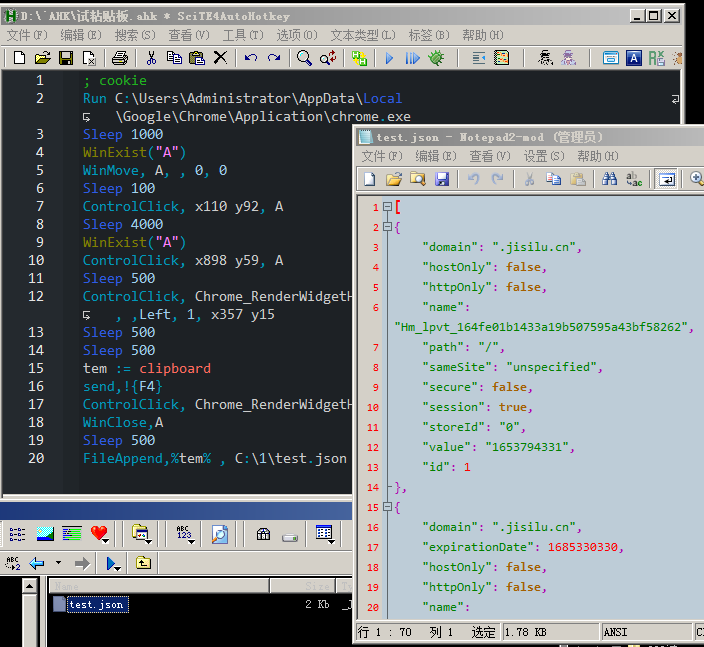The image size is (704, 647).
Task: Open the 工具(T) menu in SciTE
Action: 242,35
